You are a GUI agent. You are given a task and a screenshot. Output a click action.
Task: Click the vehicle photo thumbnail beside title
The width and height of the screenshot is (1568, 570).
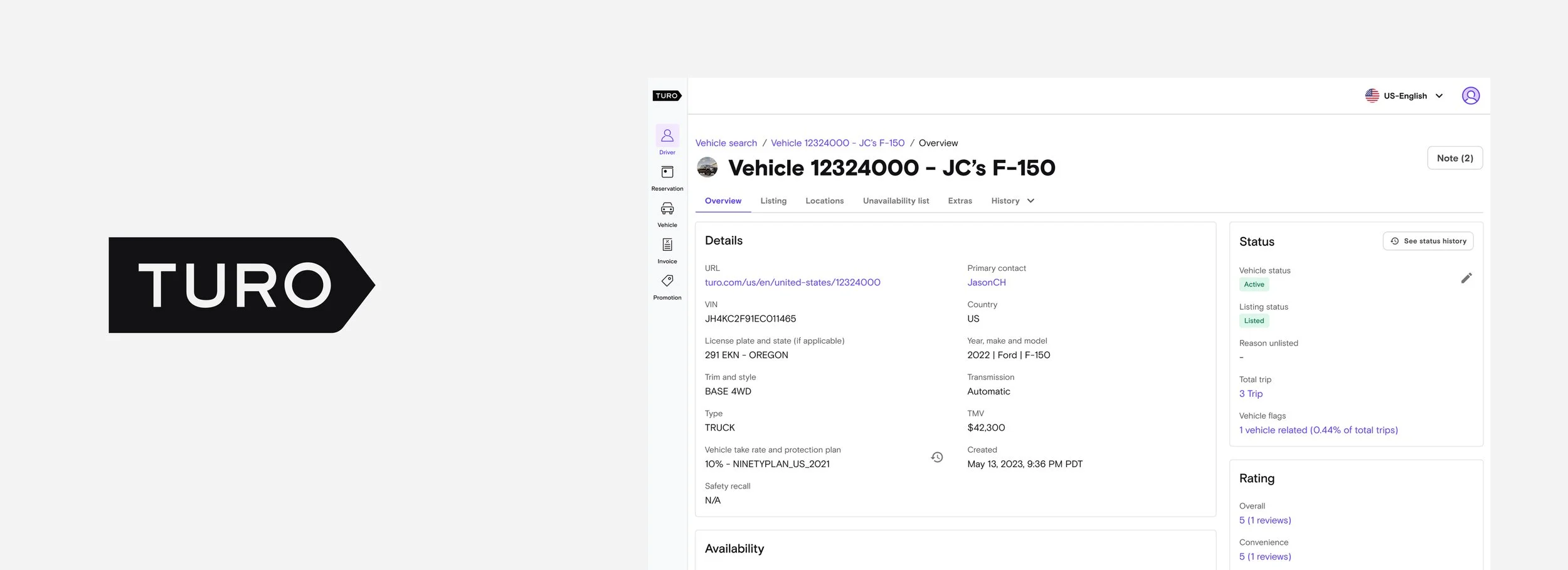pos(707,167)
